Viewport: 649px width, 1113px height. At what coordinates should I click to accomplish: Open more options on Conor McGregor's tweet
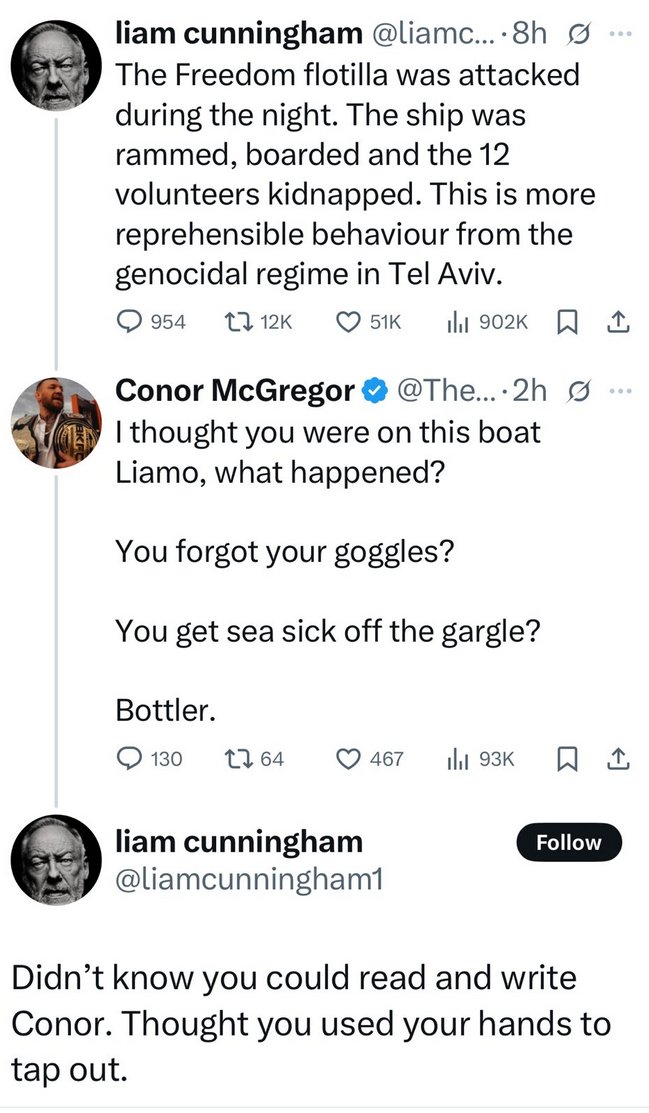[621, 390]
